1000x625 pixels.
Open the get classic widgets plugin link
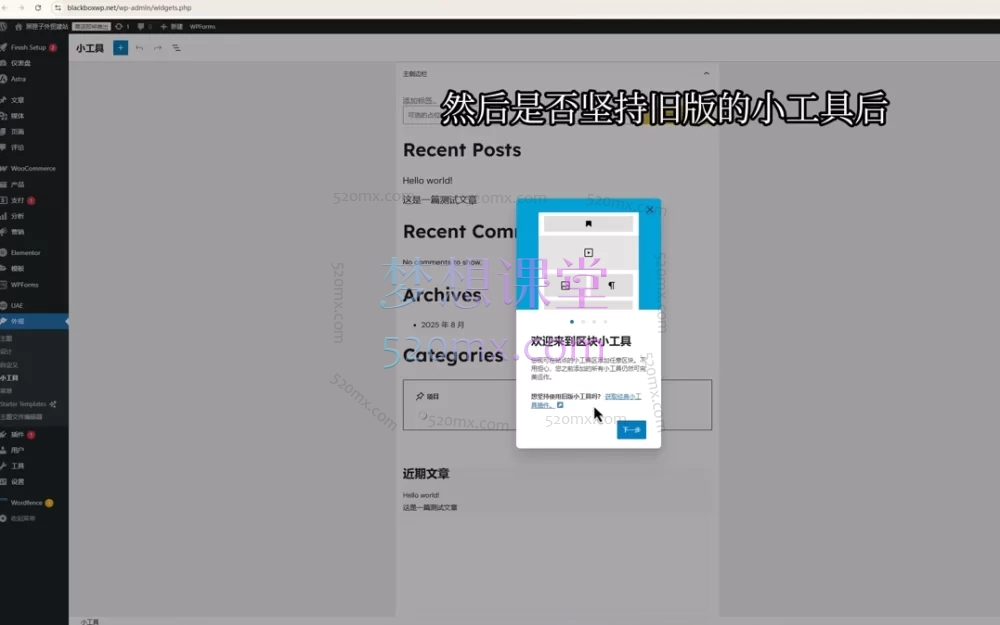click(x=623, y=397)
